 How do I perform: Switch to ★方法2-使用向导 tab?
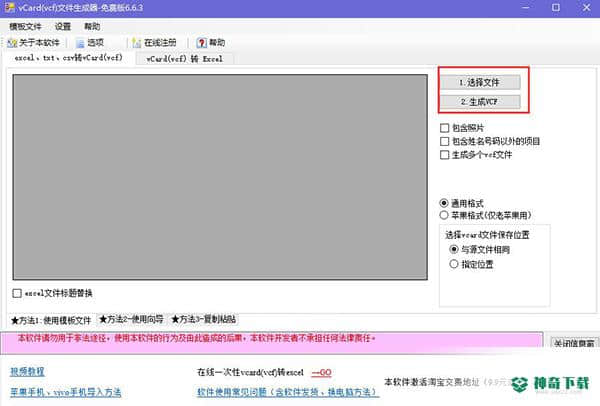pyautogui.click(x=131, y=319)
